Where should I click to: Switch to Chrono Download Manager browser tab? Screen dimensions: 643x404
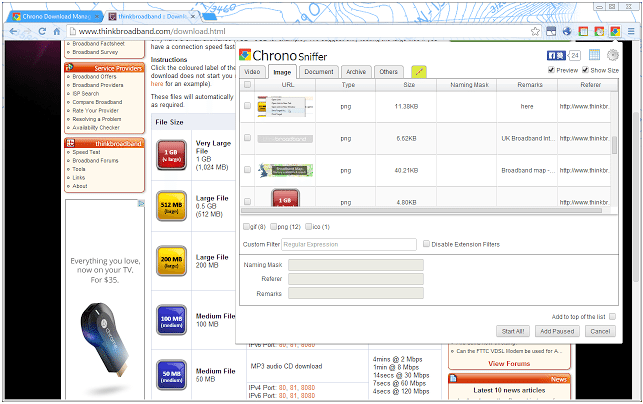pos(56,16)
